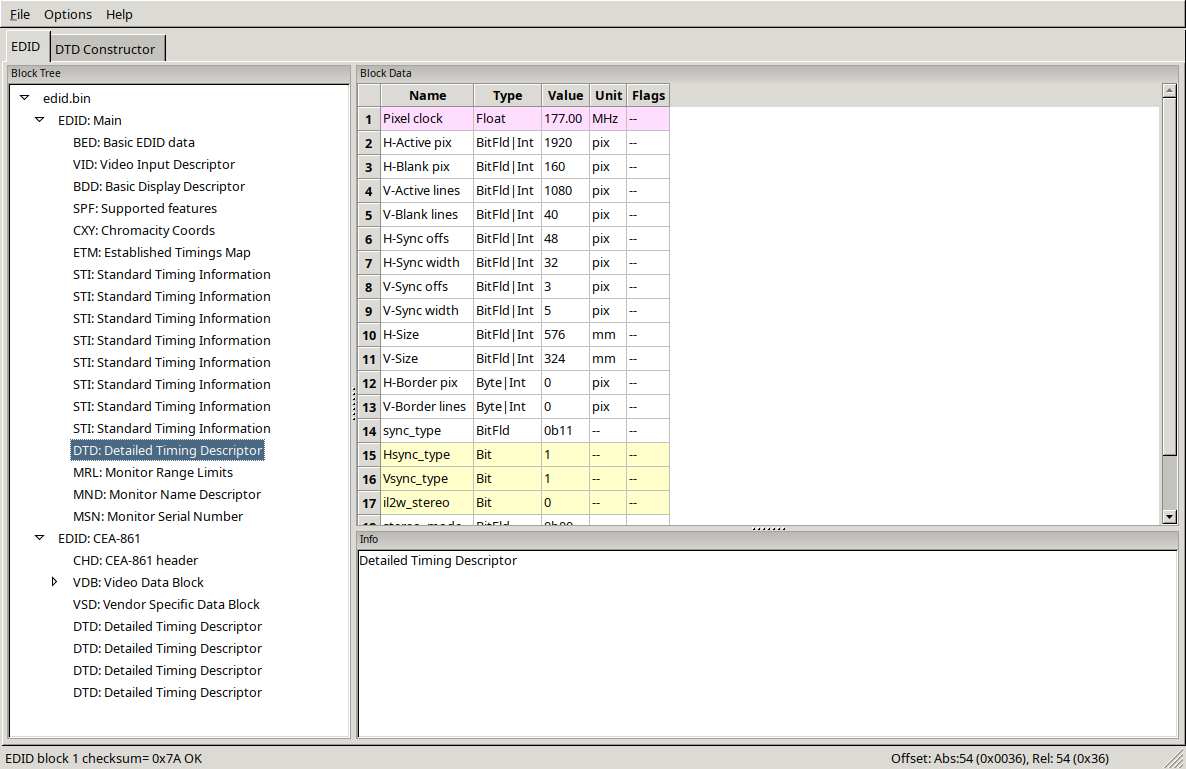
Task: Open the Help menu
Action: [119, 14]
